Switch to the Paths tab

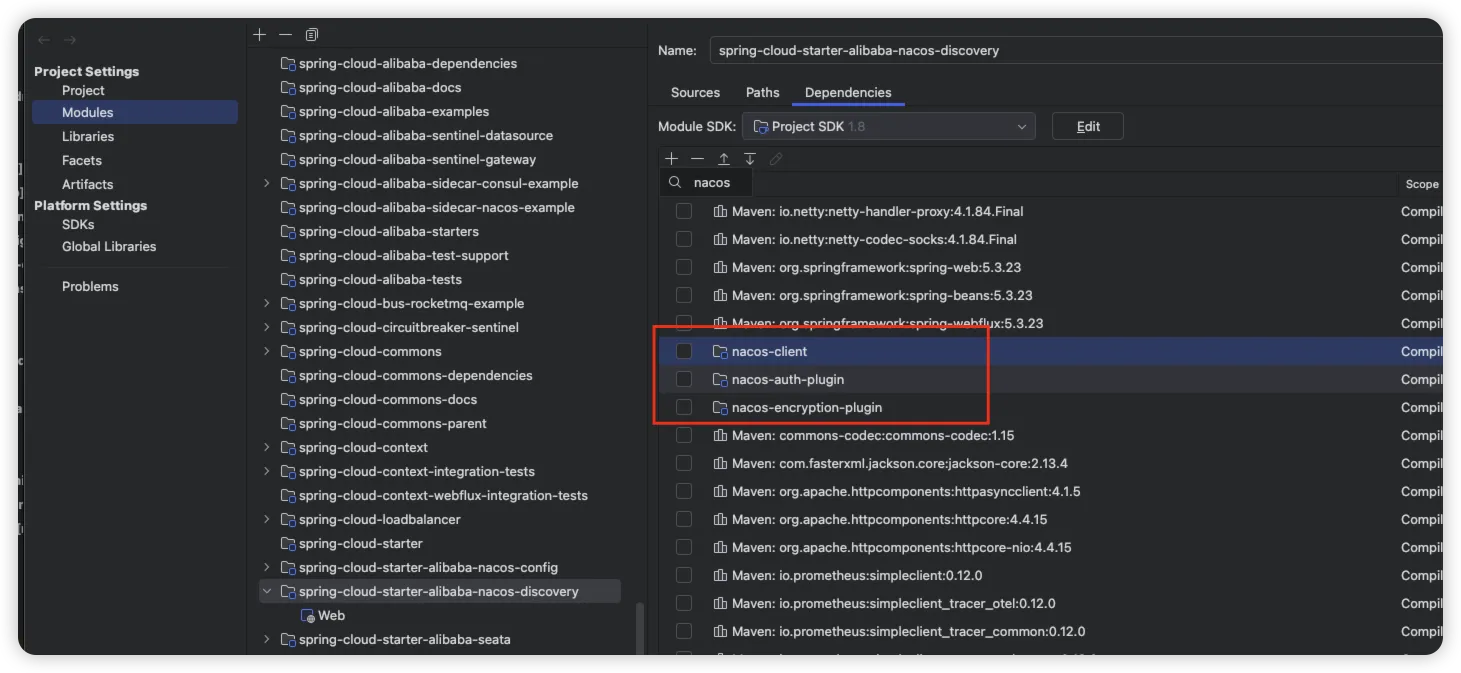(762, 92)
